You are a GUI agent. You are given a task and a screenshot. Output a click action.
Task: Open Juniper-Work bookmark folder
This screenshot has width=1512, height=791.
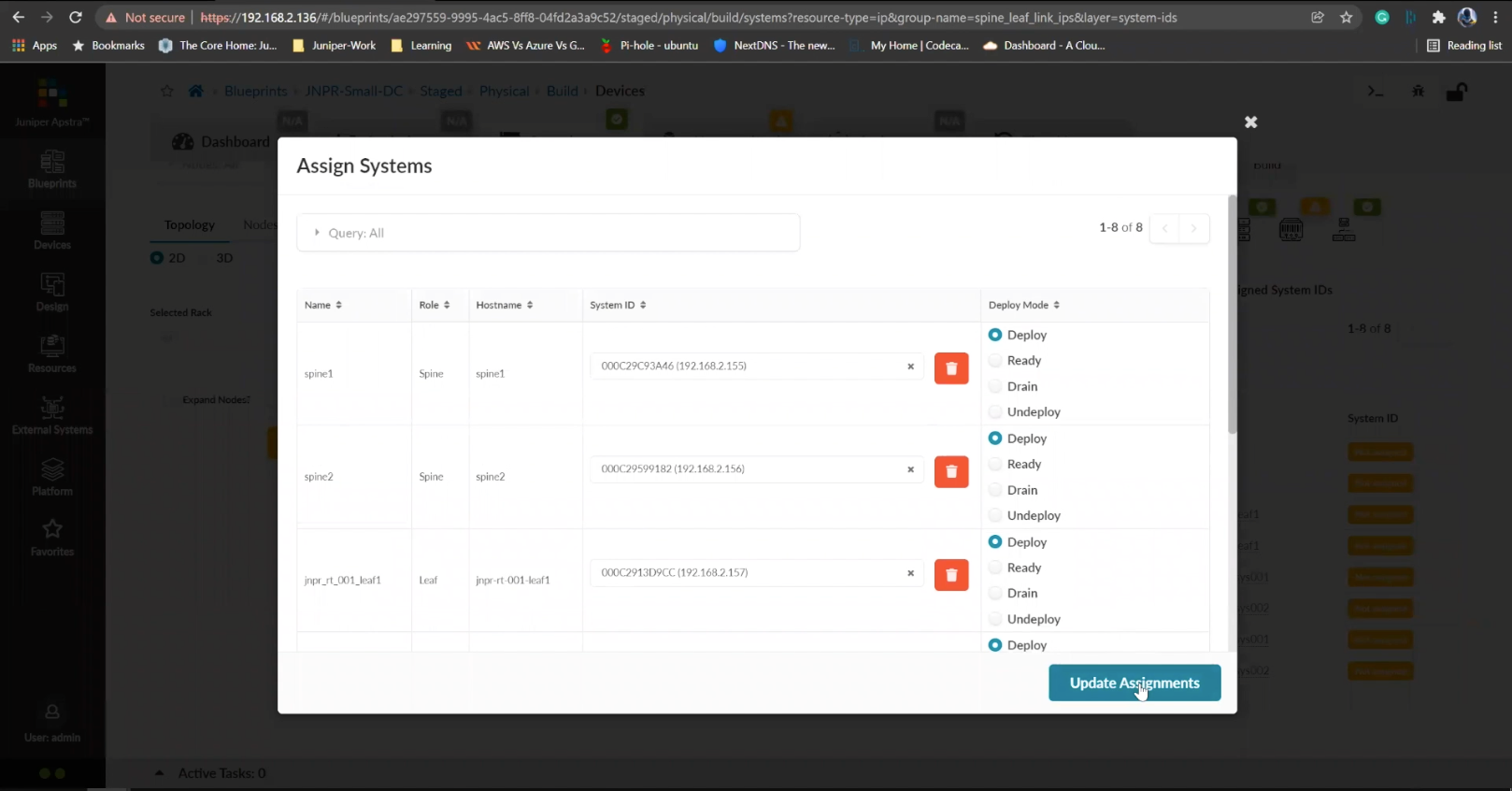334,45
